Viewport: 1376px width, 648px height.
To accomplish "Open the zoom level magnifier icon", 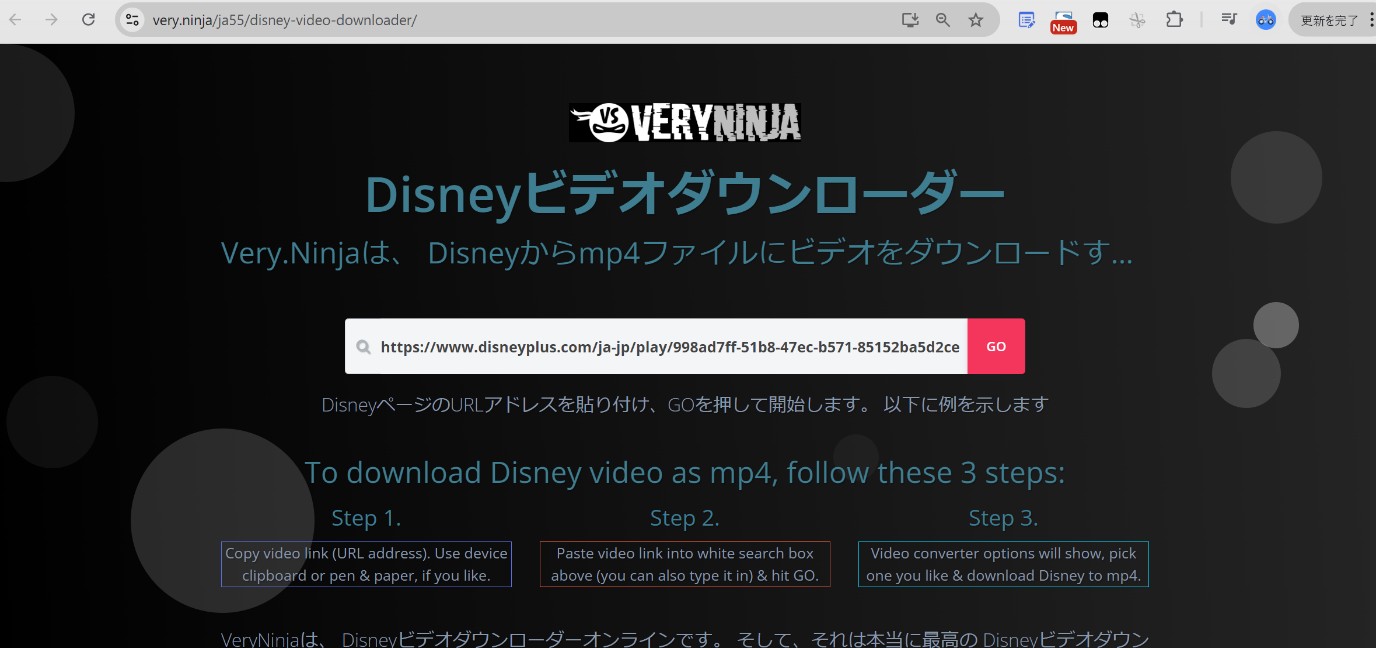I will point(942,20).
